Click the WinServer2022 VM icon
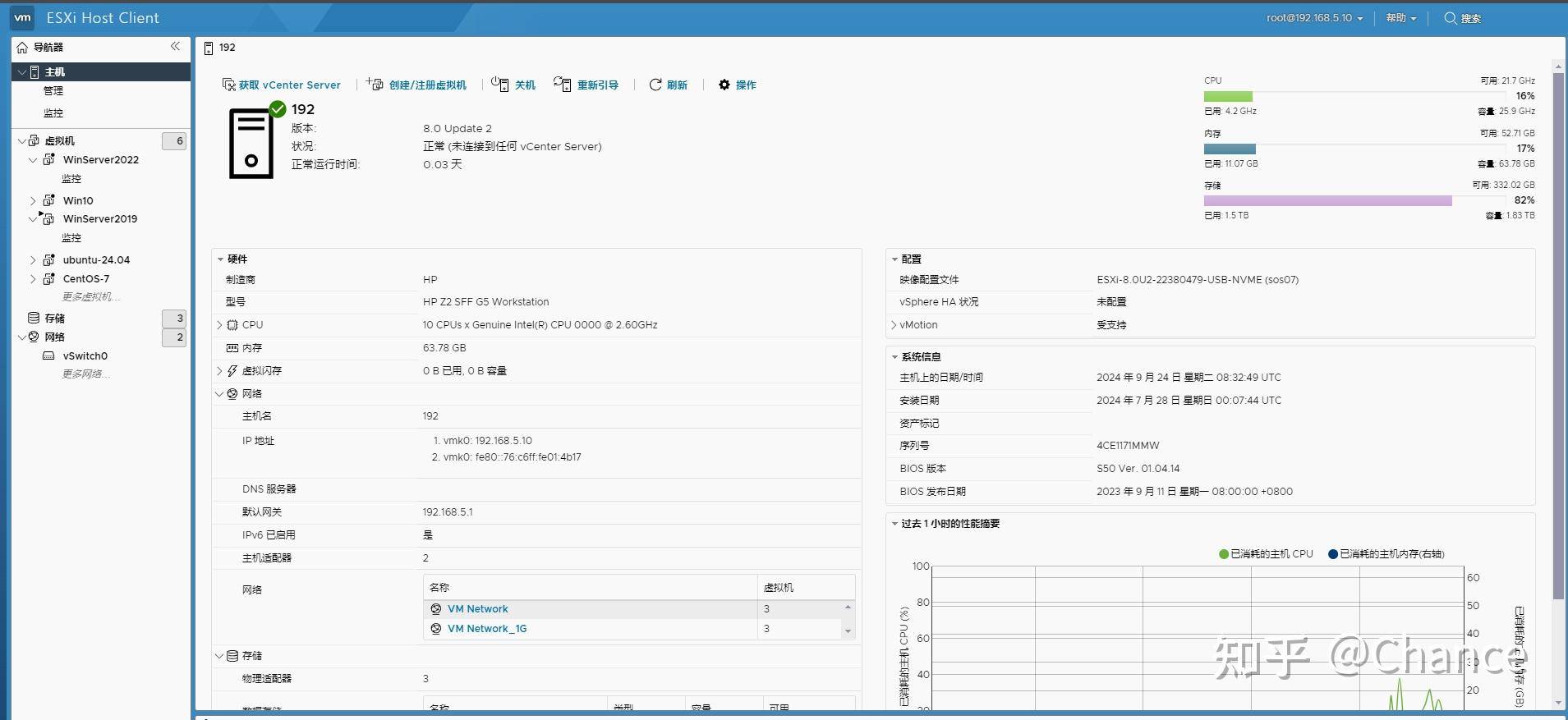 click(49, 159)
